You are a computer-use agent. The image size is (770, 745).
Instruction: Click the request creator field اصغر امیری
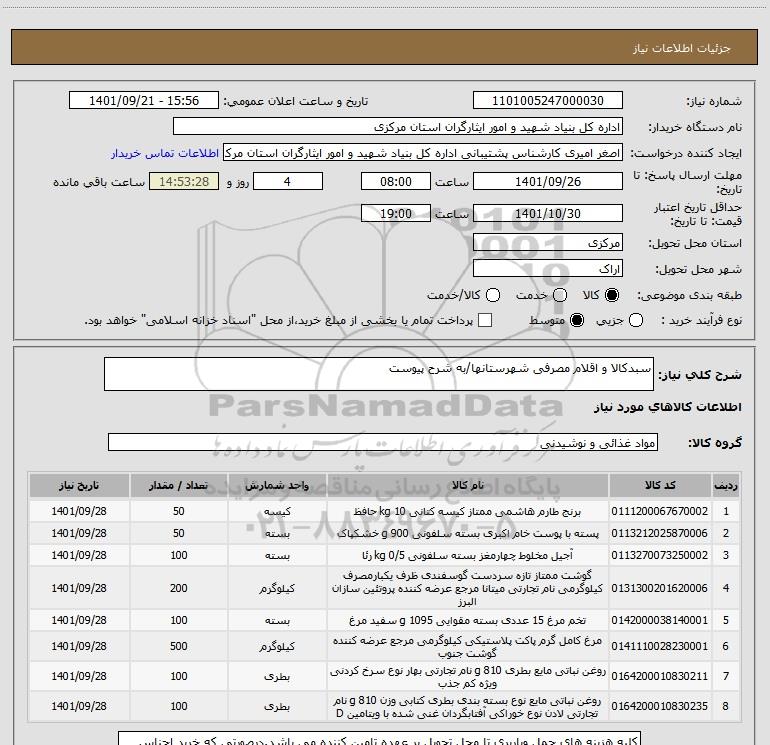tap(423, 153)
